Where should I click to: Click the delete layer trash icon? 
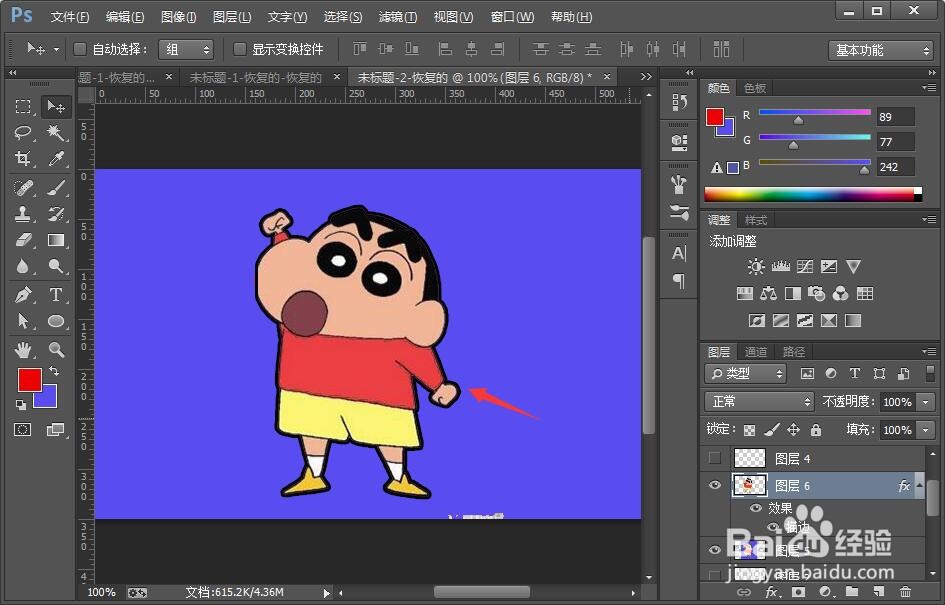coord(905,592)
